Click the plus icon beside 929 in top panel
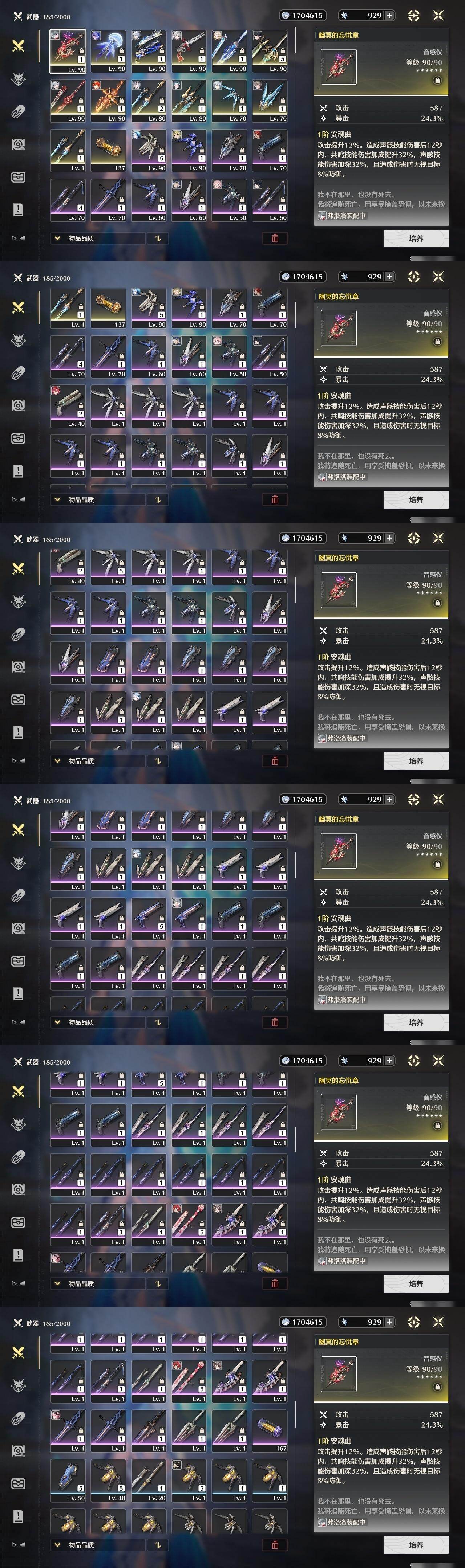The image size is (465, 1568). point(389,15)
